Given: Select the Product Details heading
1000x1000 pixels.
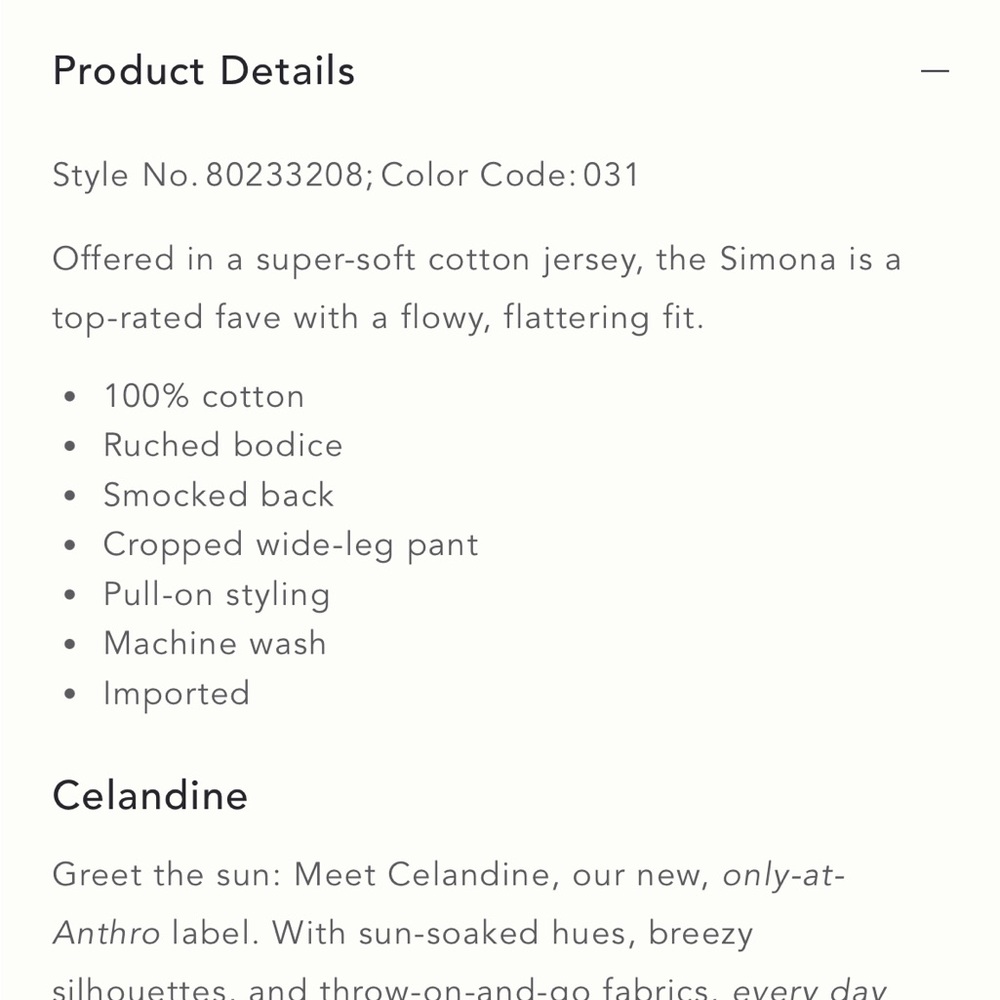Looking at the screenshot, I should click(204, 70).
